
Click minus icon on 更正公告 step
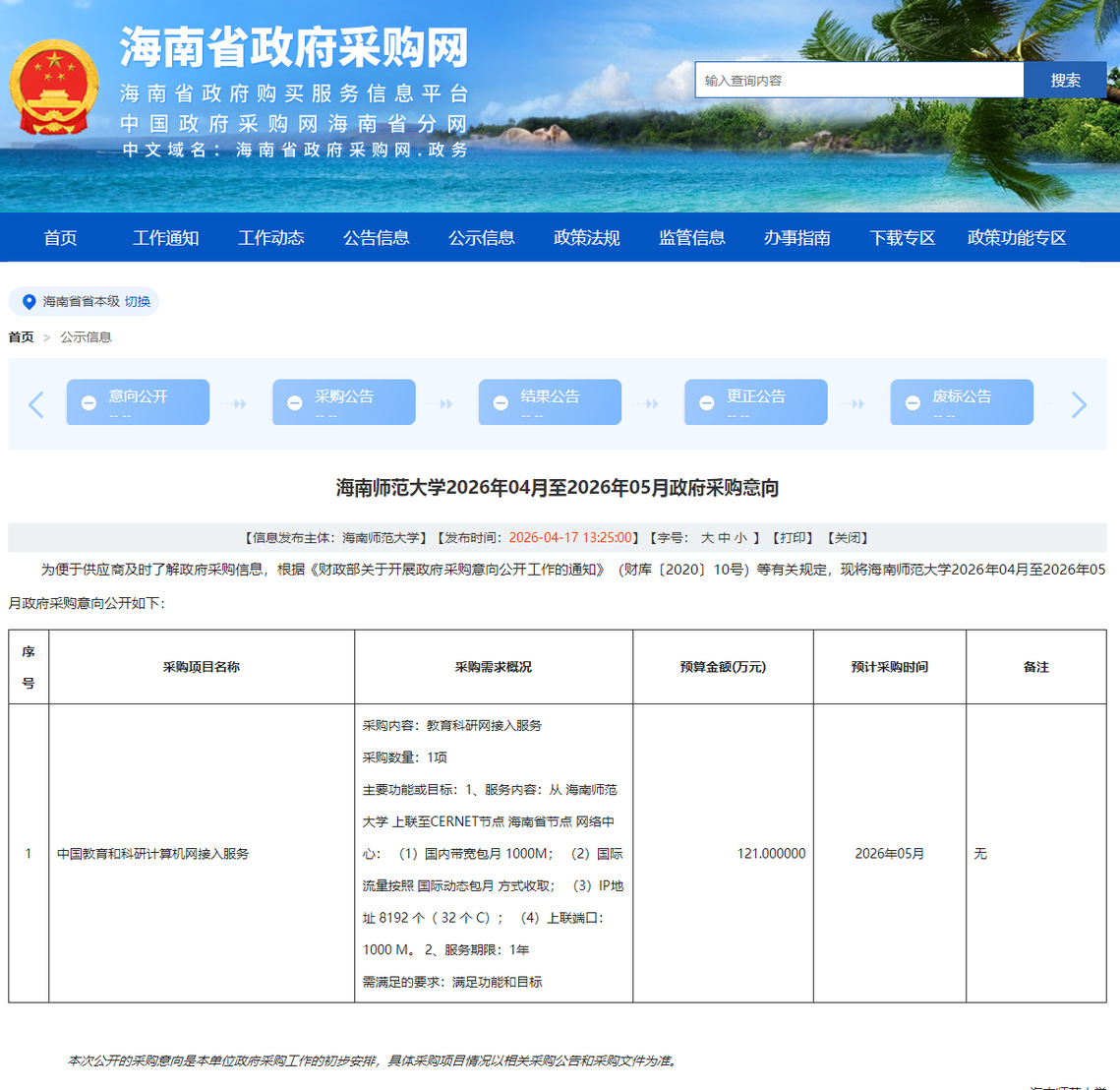[706, 403]
